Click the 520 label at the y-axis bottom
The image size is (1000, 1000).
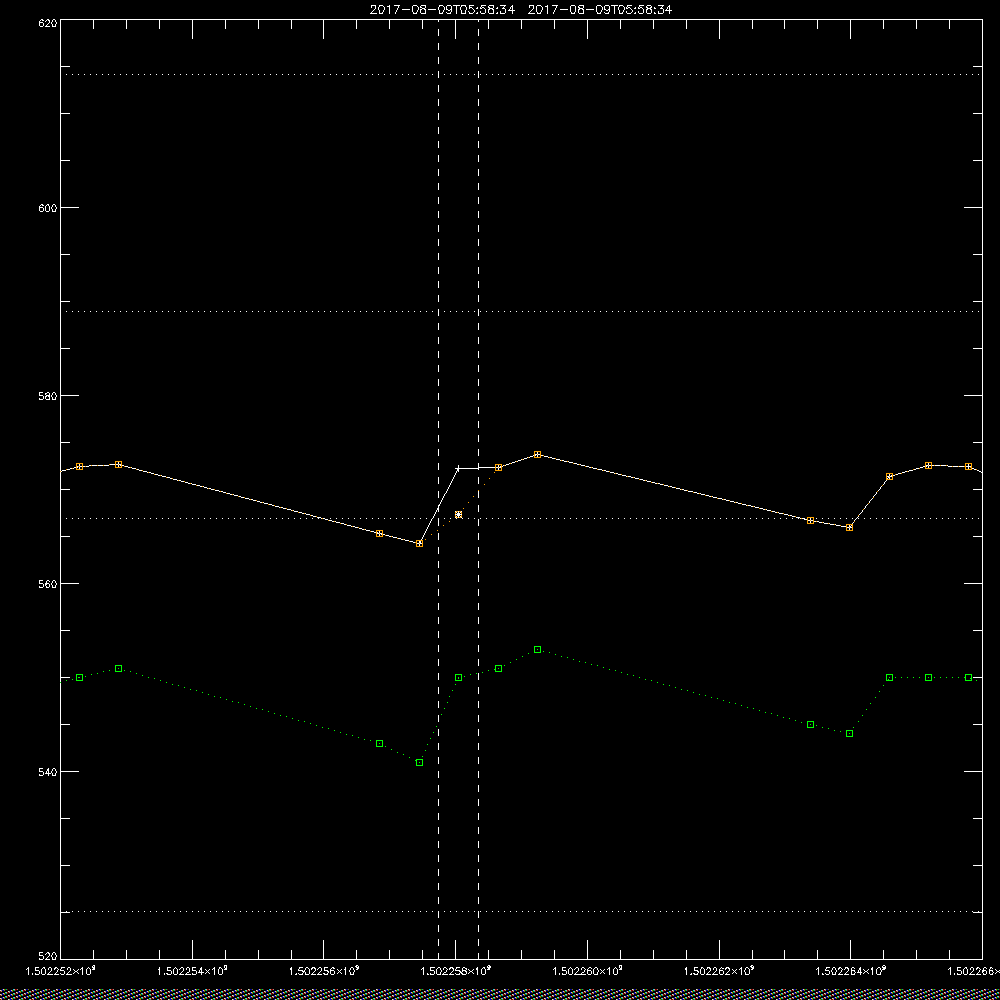48,957
